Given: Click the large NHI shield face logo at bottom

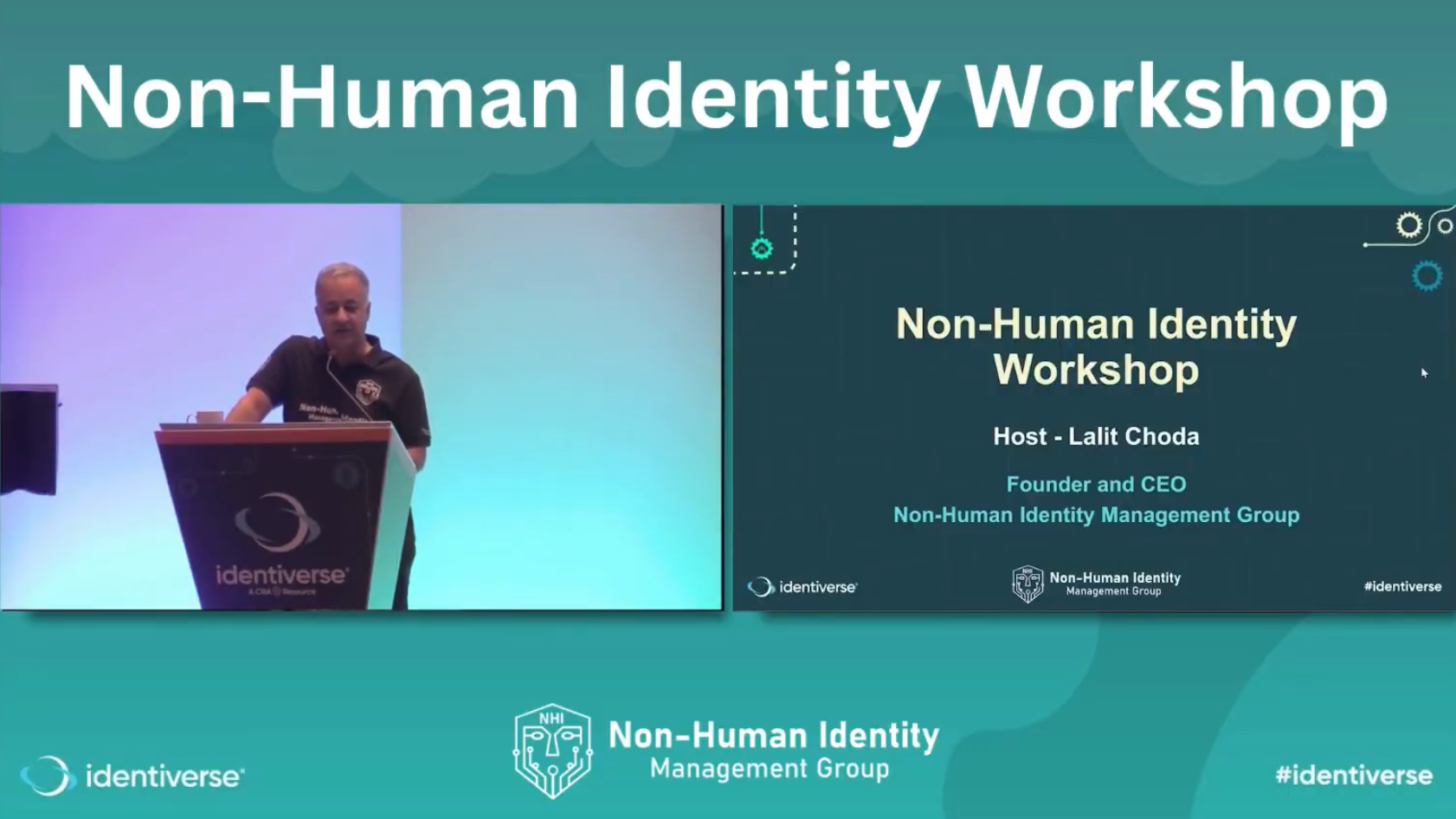Looking at the screenshot, I should pyautogui.click(x=552, y=751).
